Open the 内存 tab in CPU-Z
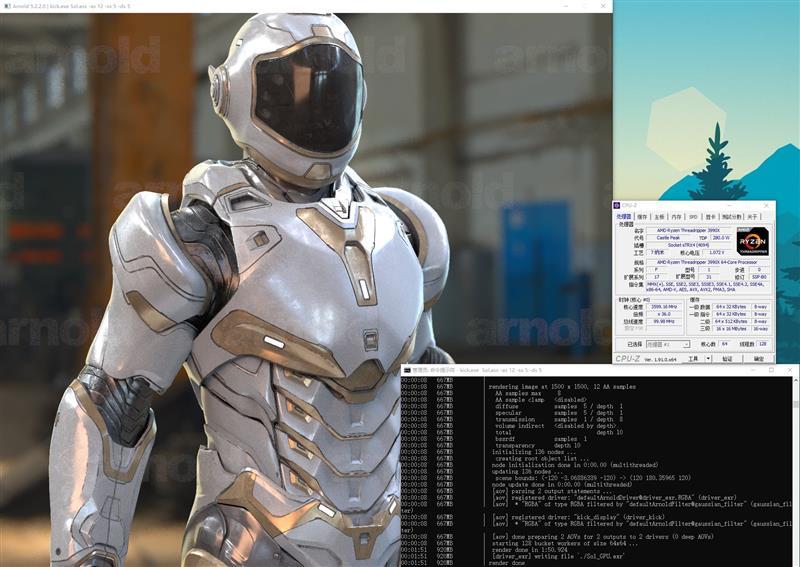Screen dimensions: 800x567 pyautogui.click(x=676, y=217)
